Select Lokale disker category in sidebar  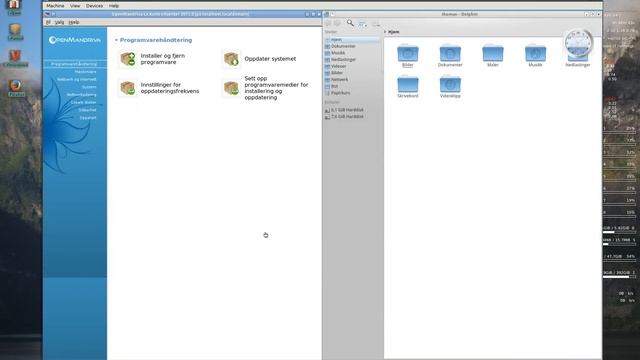tap(84, 102)
